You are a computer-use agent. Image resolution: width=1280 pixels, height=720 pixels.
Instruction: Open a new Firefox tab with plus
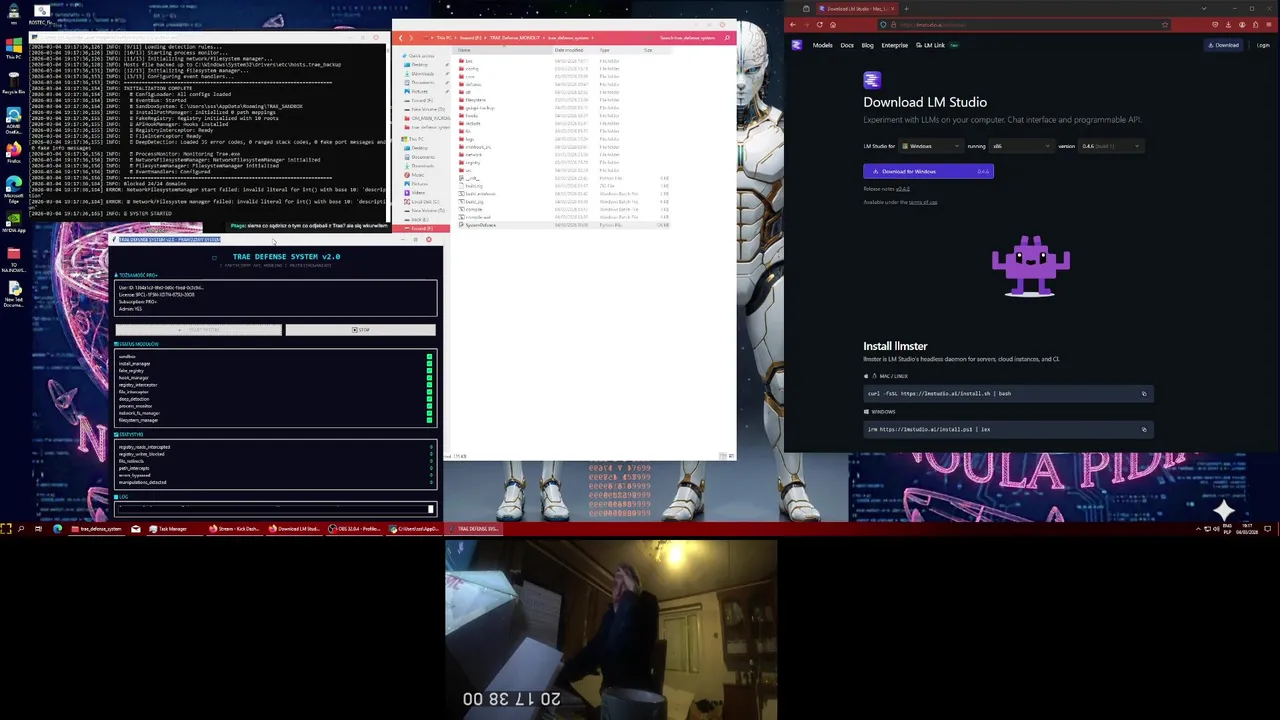[906, 9]
